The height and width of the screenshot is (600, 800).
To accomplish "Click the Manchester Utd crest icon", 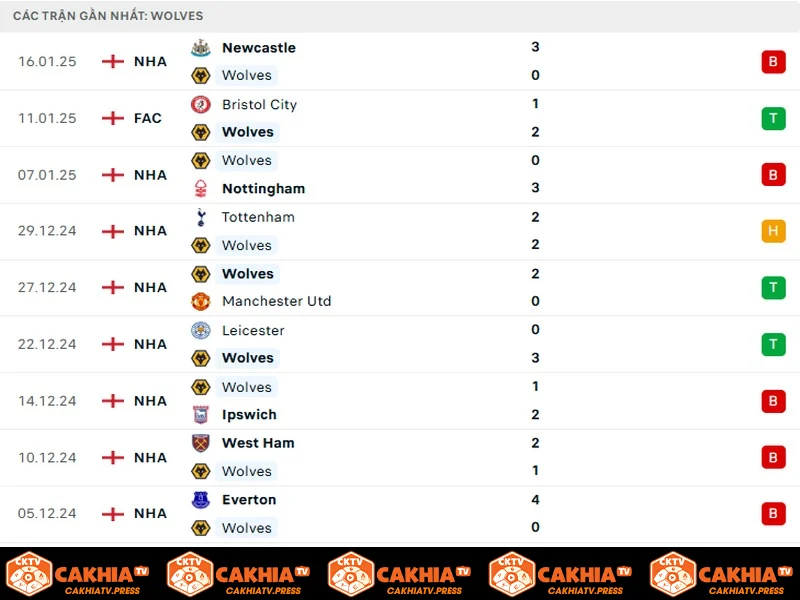I will [201, 302].
